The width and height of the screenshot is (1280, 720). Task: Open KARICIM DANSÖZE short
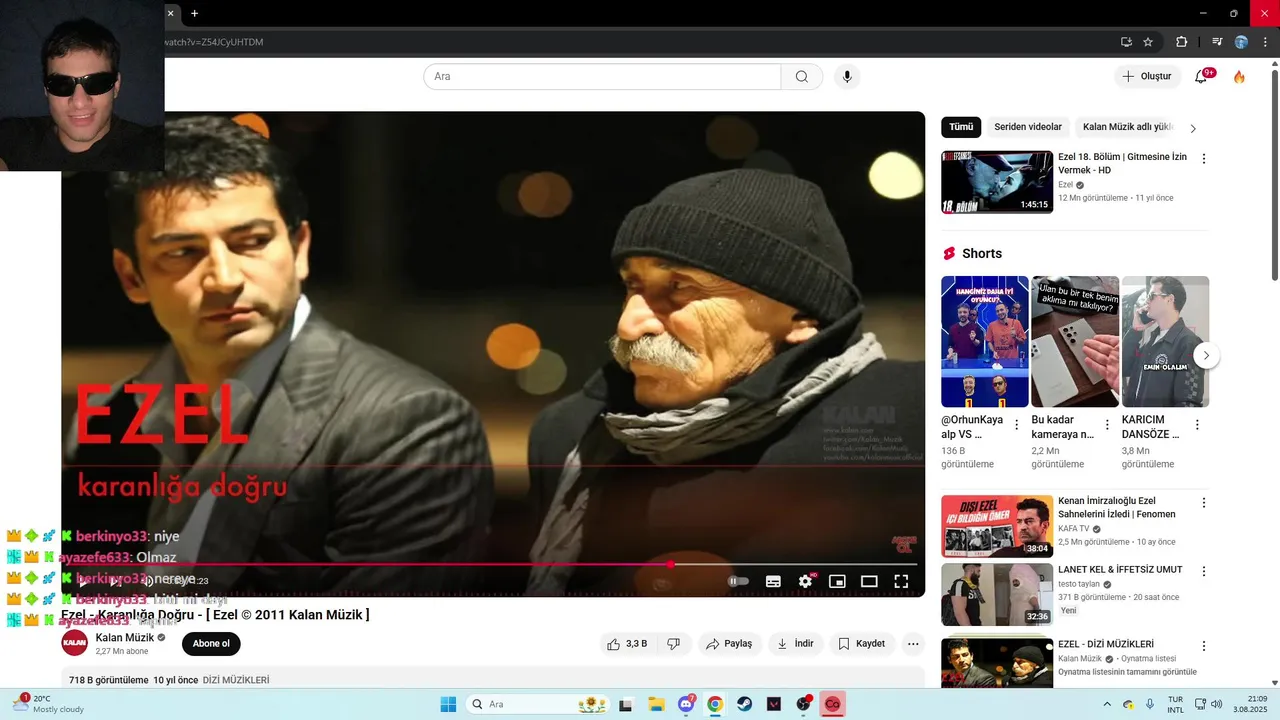click(1165, 342)
